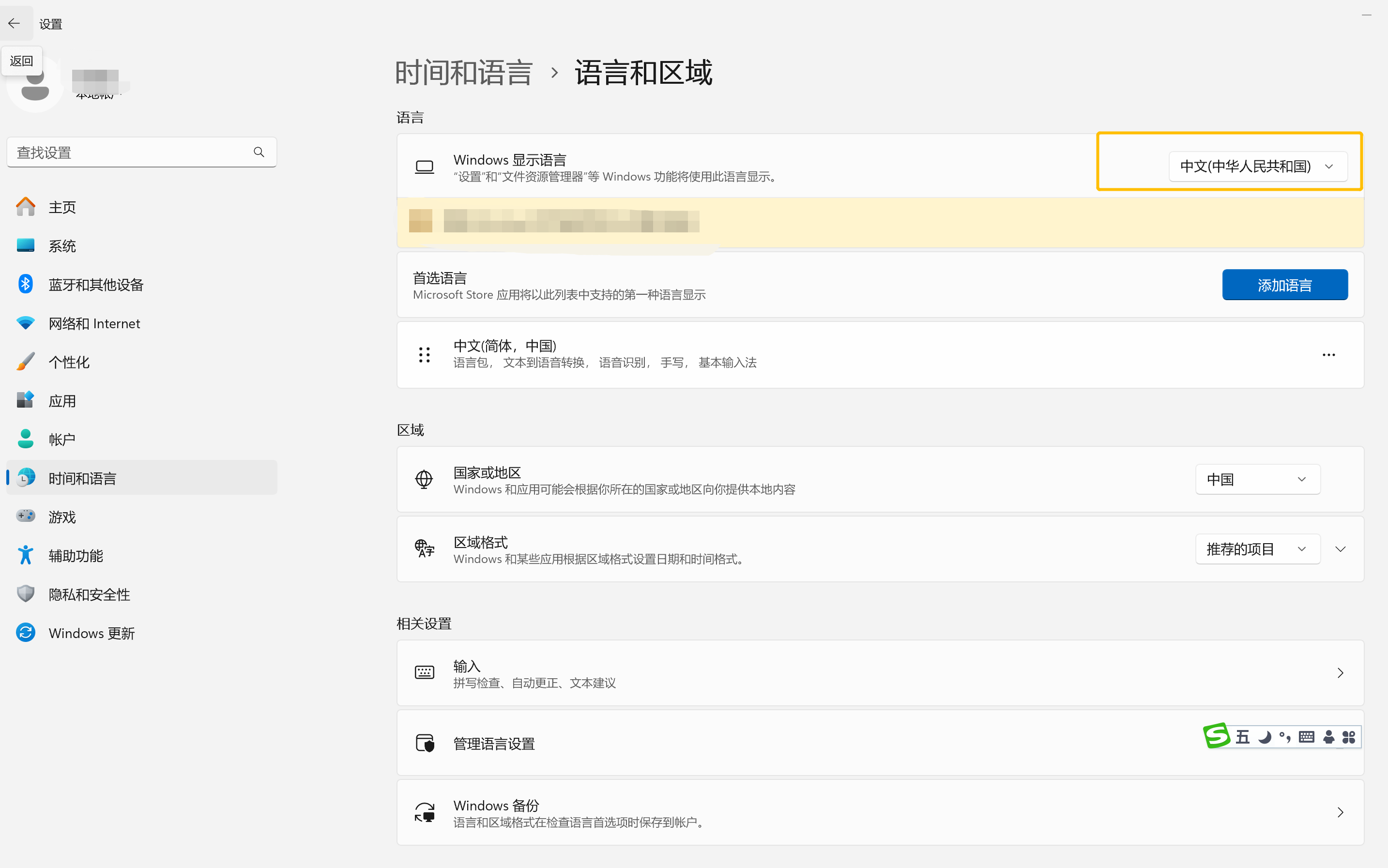Click the backup icon beside Windows 备份
Viewport: 1388px width, 868px height.
424,812
